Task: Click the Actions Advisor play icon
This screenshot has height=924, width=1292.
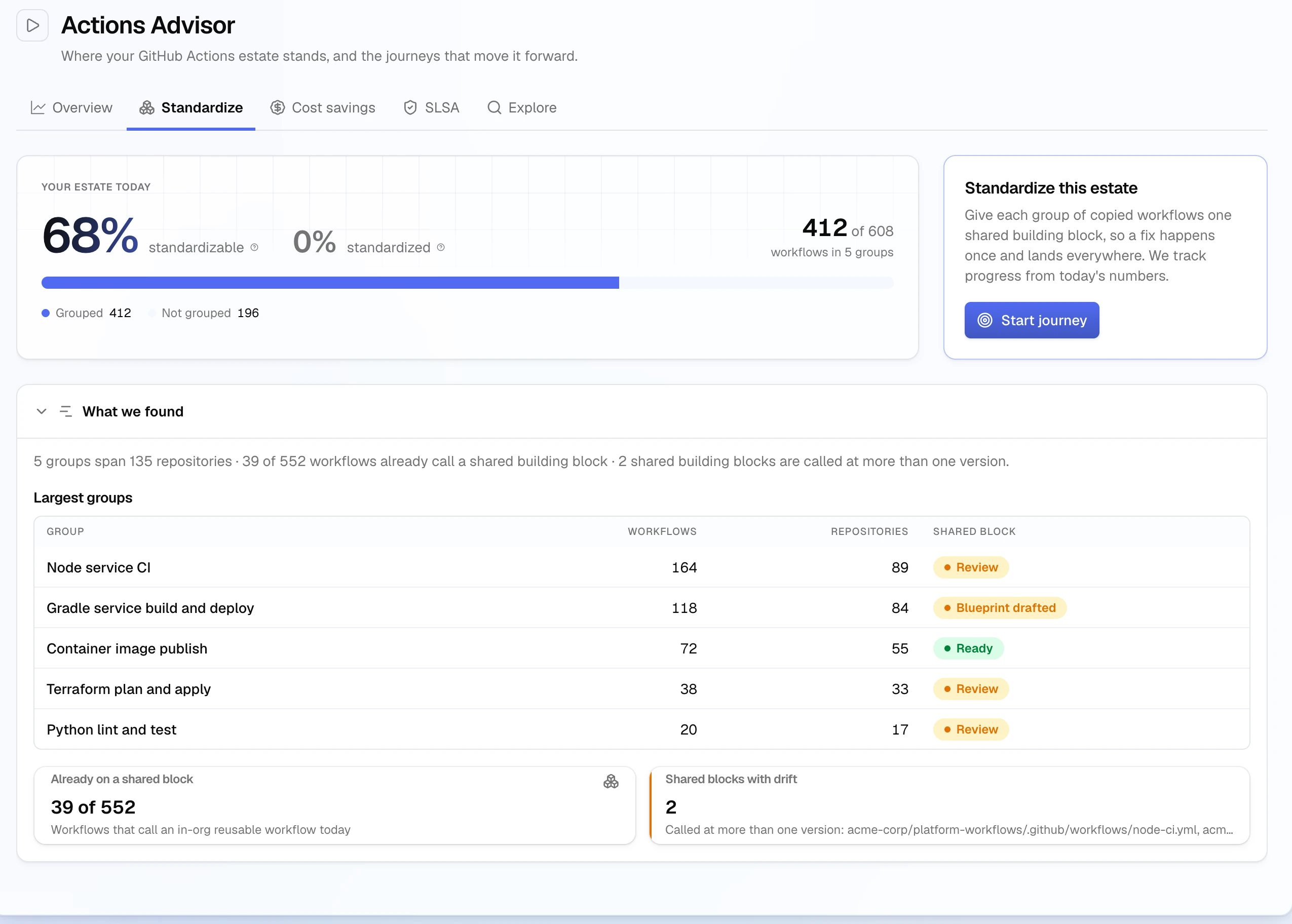Action: (x=32, y=26)
